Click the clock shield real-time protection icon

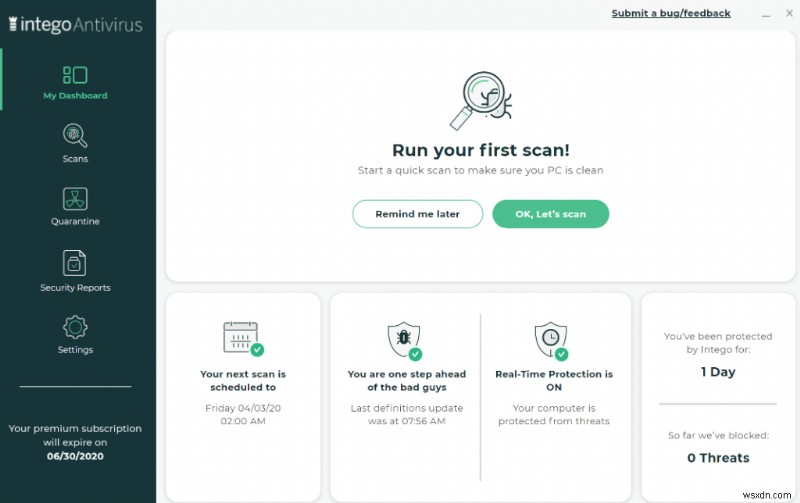552,340
